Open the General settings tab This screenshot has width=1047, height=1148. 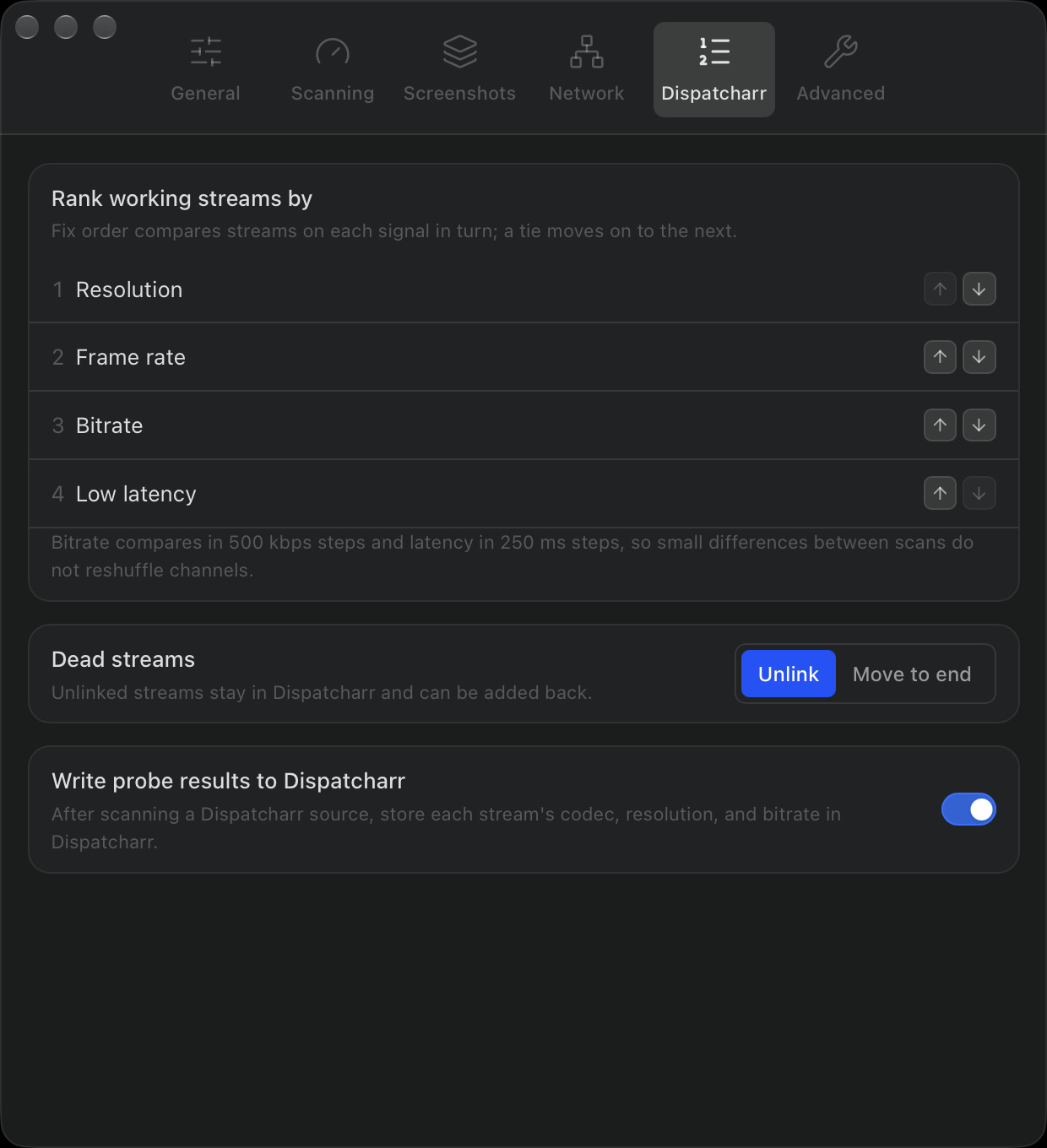coord(205,69)
